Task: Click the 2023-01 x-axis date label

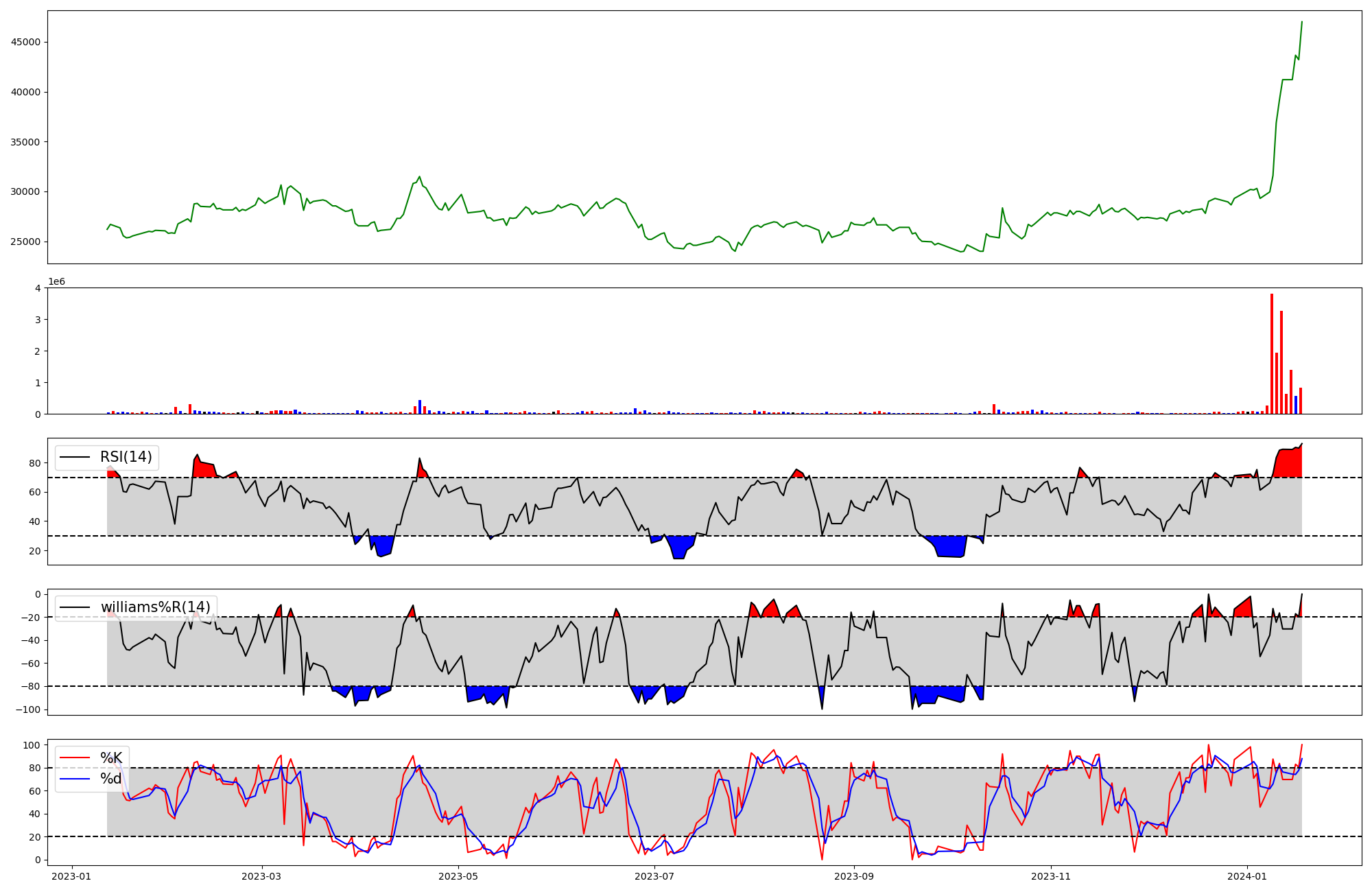Action: (x=71, y=876)
